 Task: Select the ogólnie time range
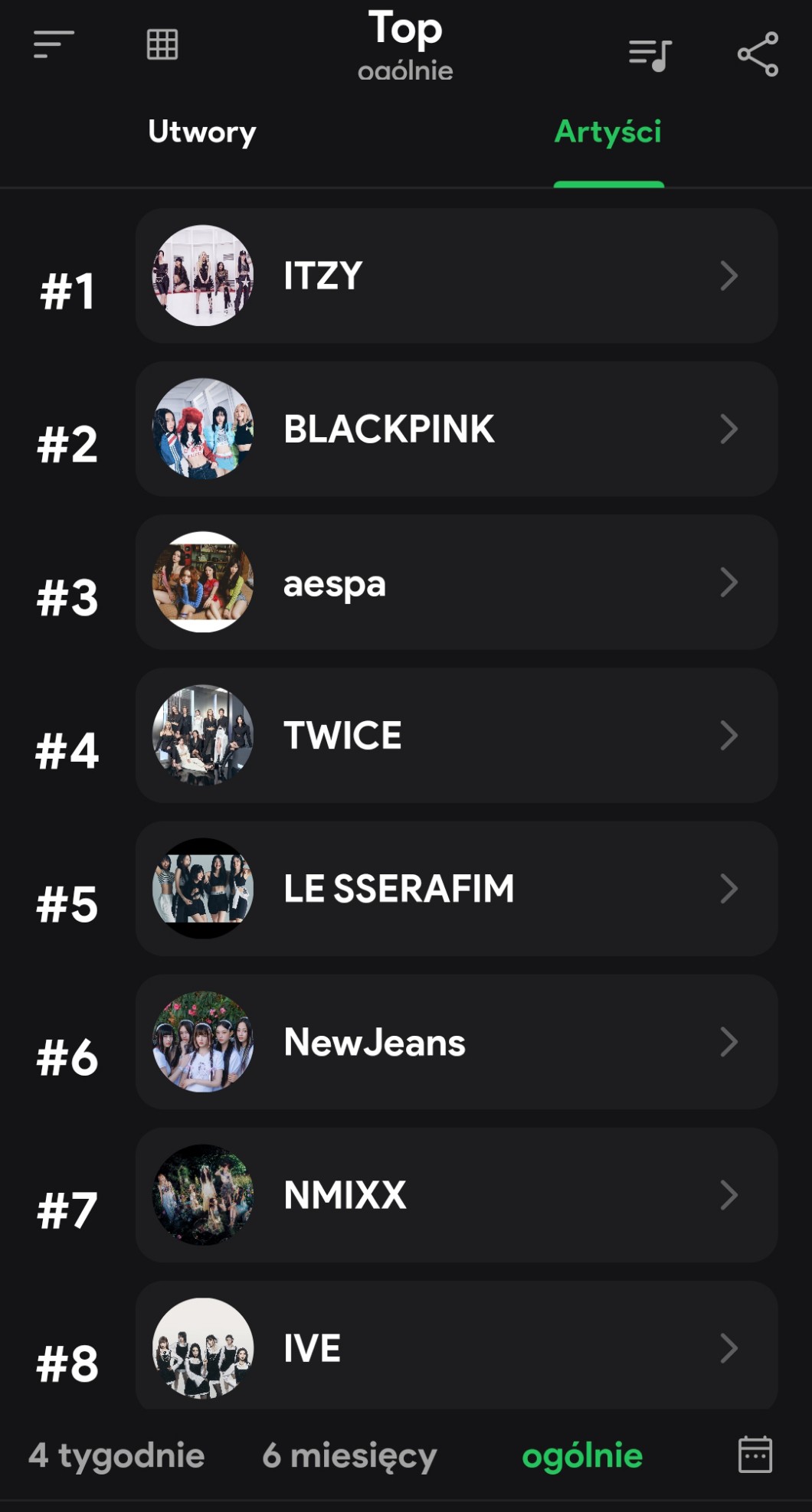point(582,1455)
